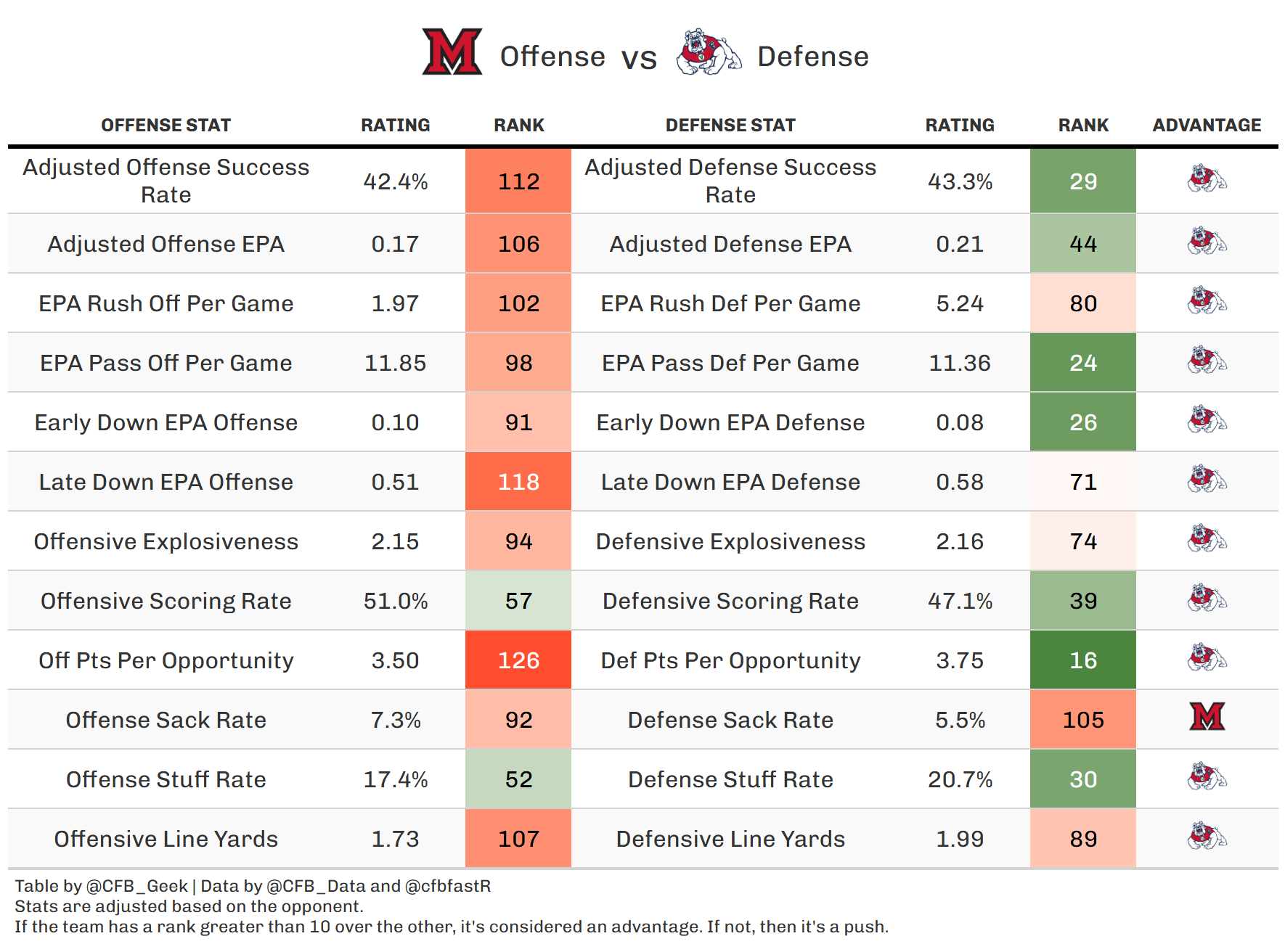Click the DEFENSE STAT column header

tap(730, 126)
